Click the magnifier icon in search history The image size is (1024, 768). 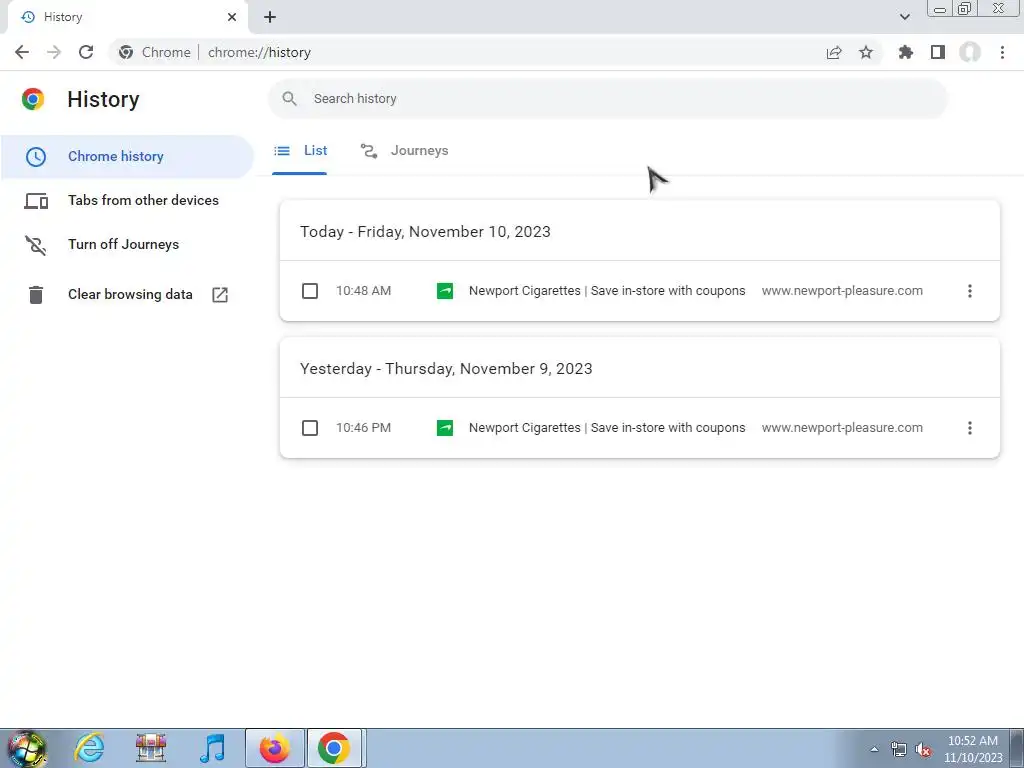[289, 99]
